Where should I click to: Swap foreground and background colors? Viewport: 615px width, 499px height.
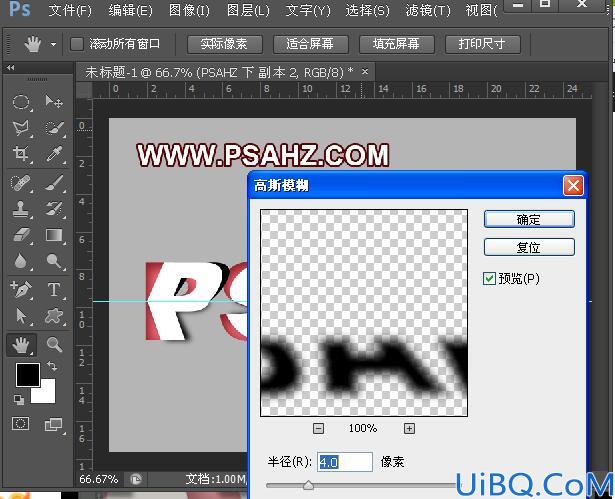pyautogui.click(x=52, y=366)
